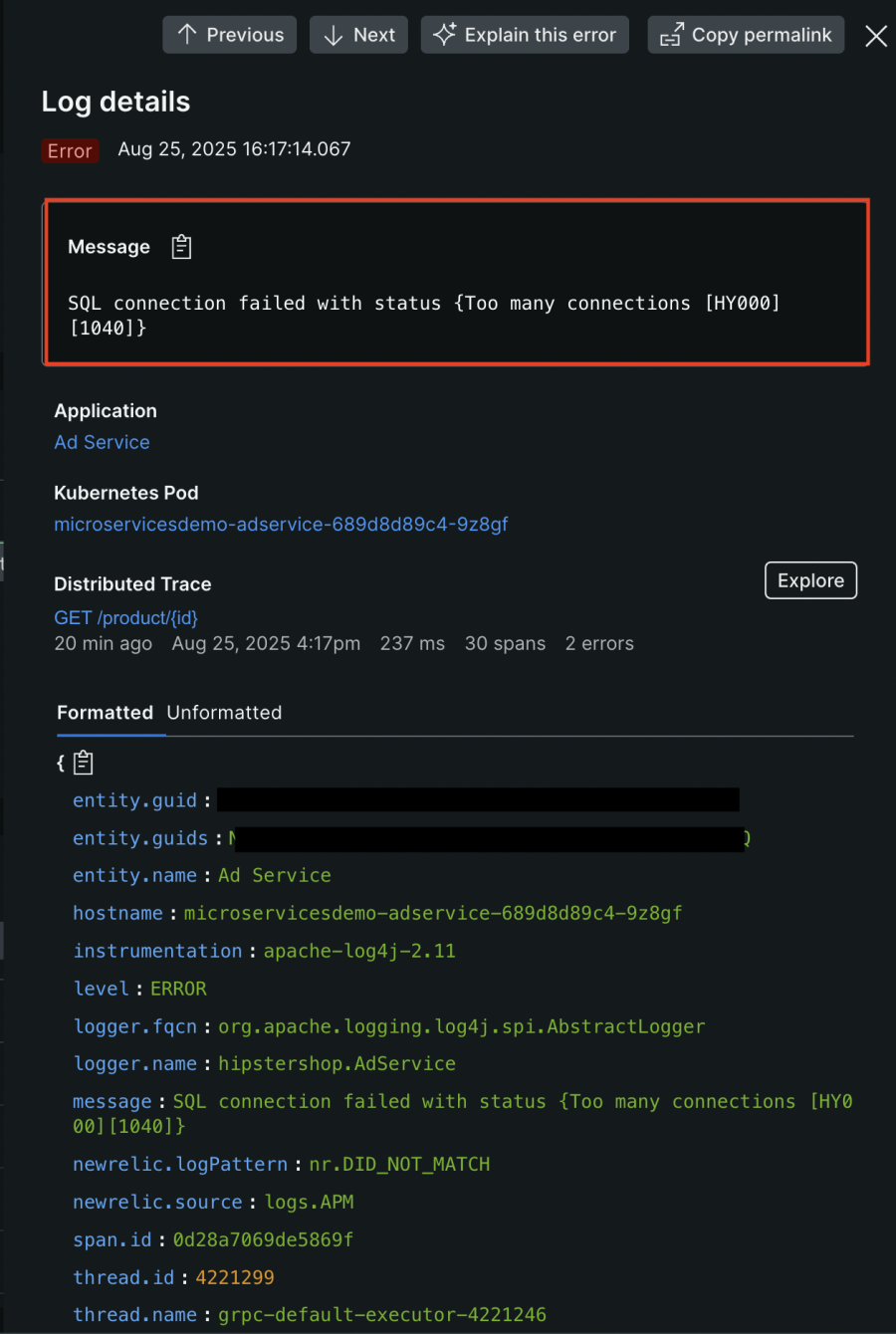Switch to the Unformatted tab
Screen dimensions: 896x1334
click(x=224, y=713)
